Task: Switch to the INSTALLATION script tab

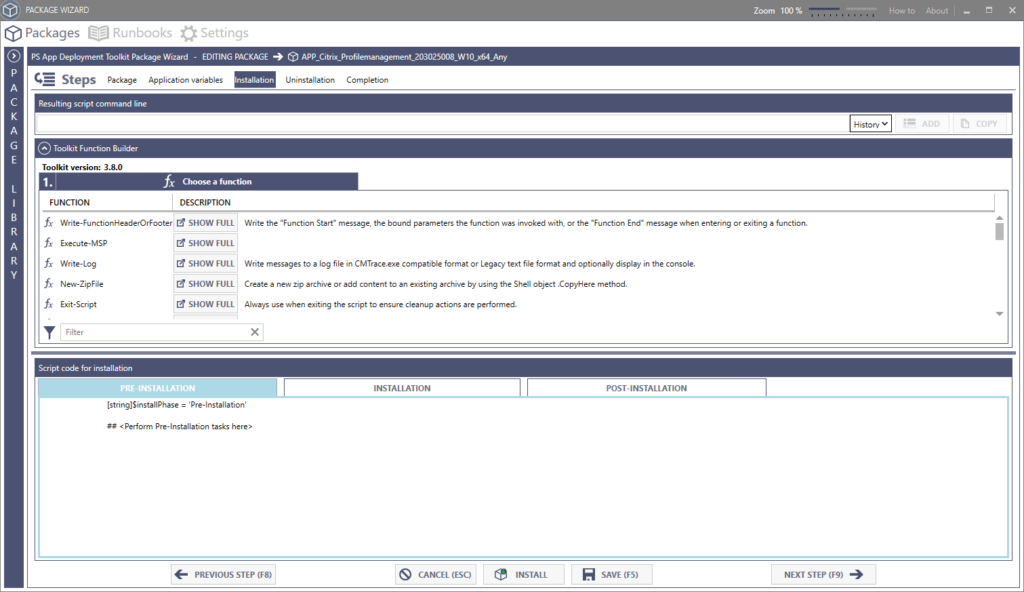Action: coord(402,388)
